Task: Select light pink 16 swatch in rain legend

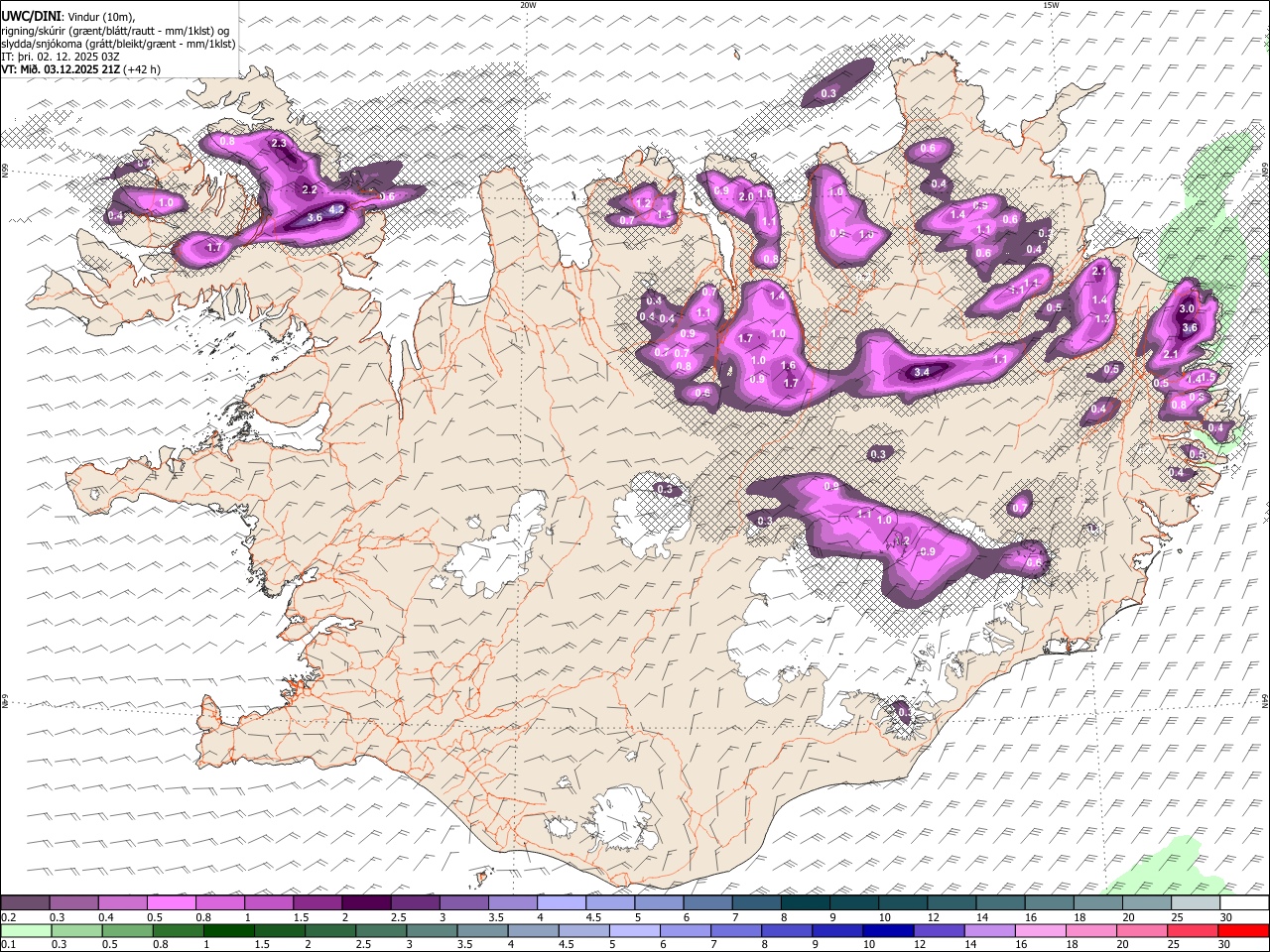Action: 1039,931
